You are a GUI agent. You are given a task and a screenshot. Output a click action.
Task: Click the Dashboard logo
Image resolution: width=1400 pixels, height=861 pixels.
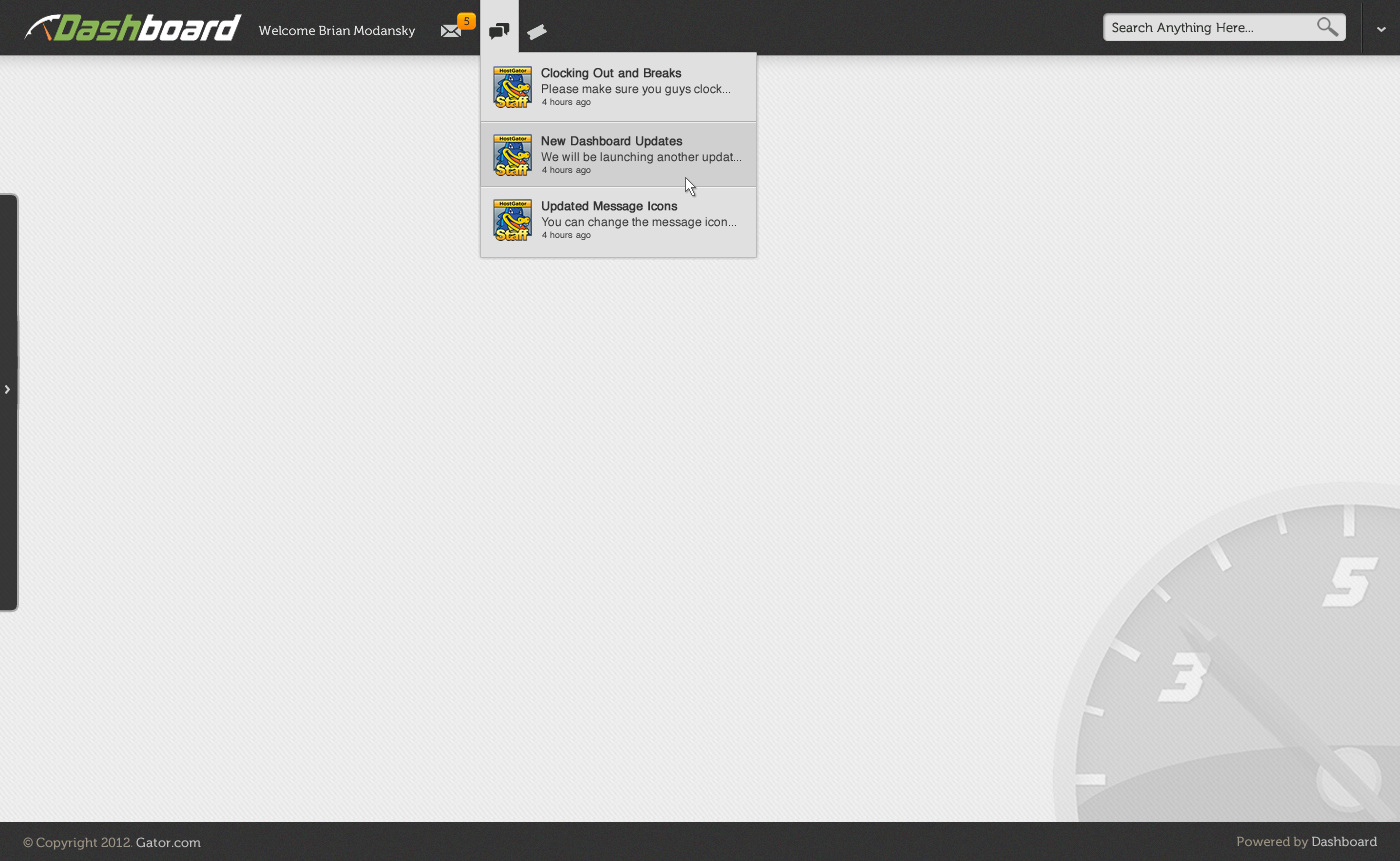(133, 28)
